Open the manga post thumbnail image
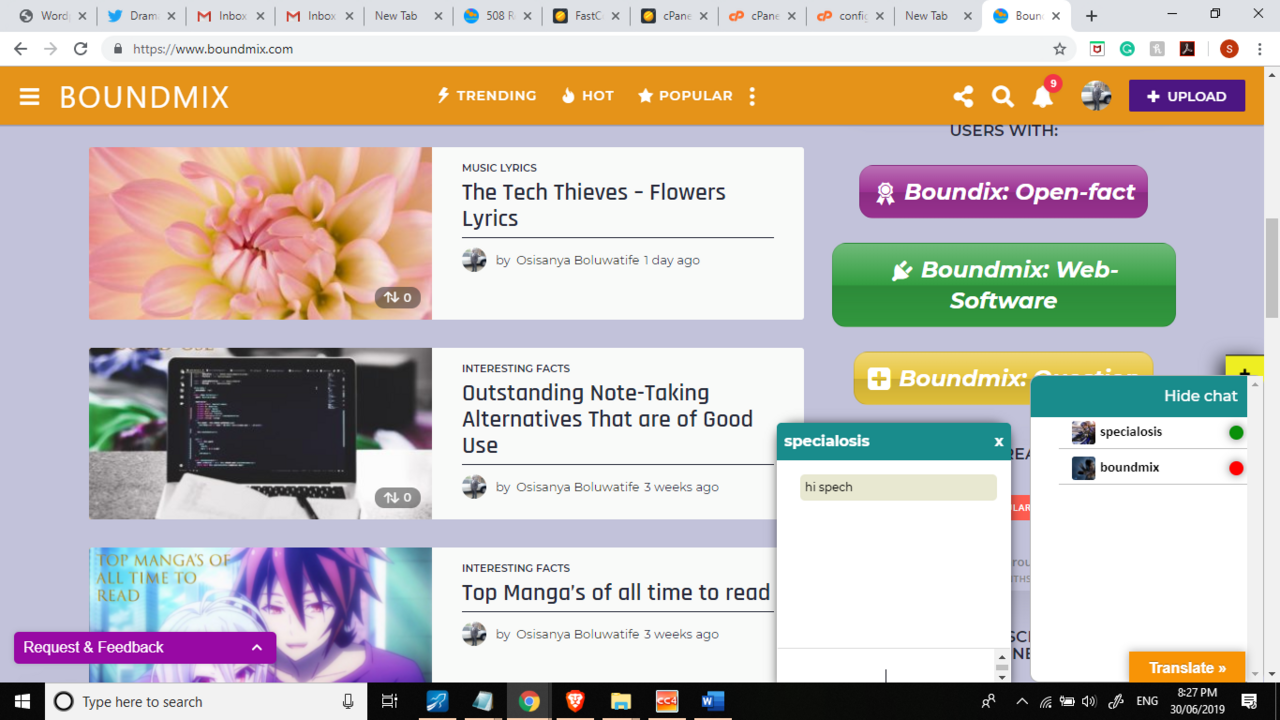 (x=260, y=615)
